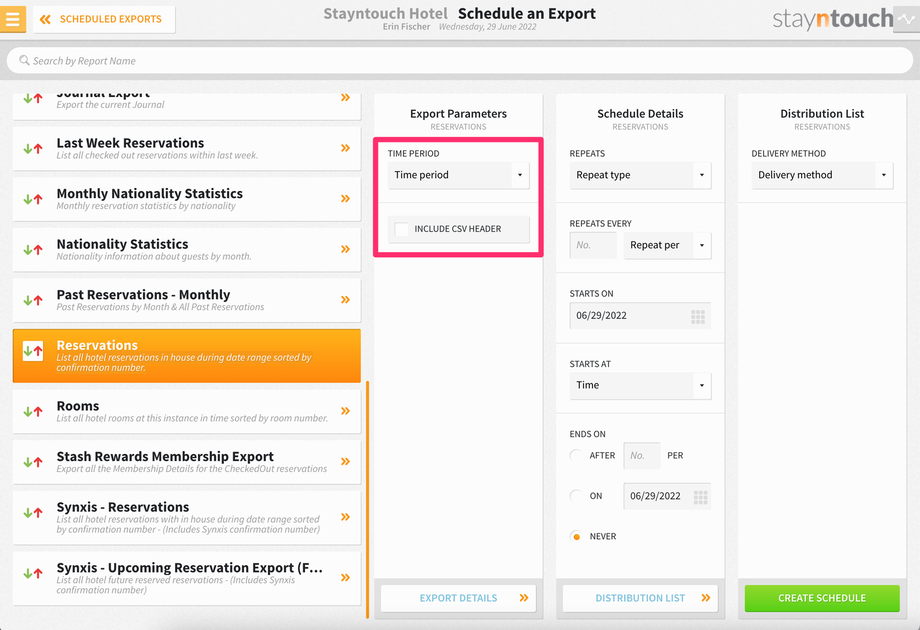Click export arrows icon for Synxis - Reservations
The width and height of the screenshot is (920, 630).
click(x=33, y=512)
